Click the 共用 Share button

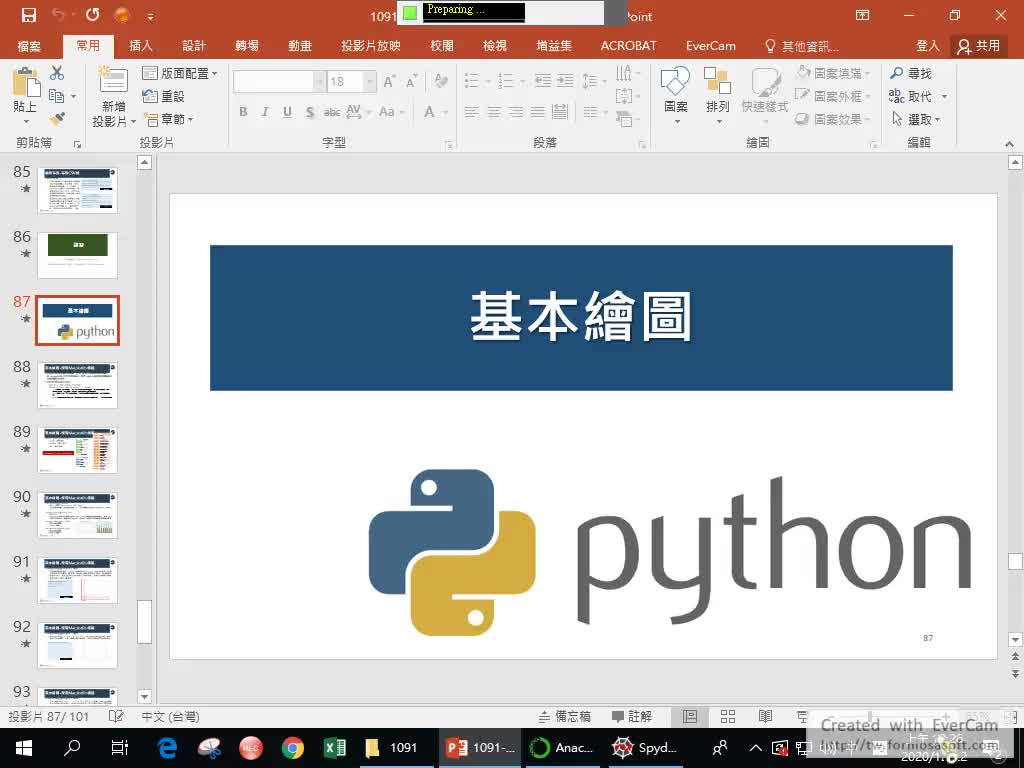[x=978, y=46]
